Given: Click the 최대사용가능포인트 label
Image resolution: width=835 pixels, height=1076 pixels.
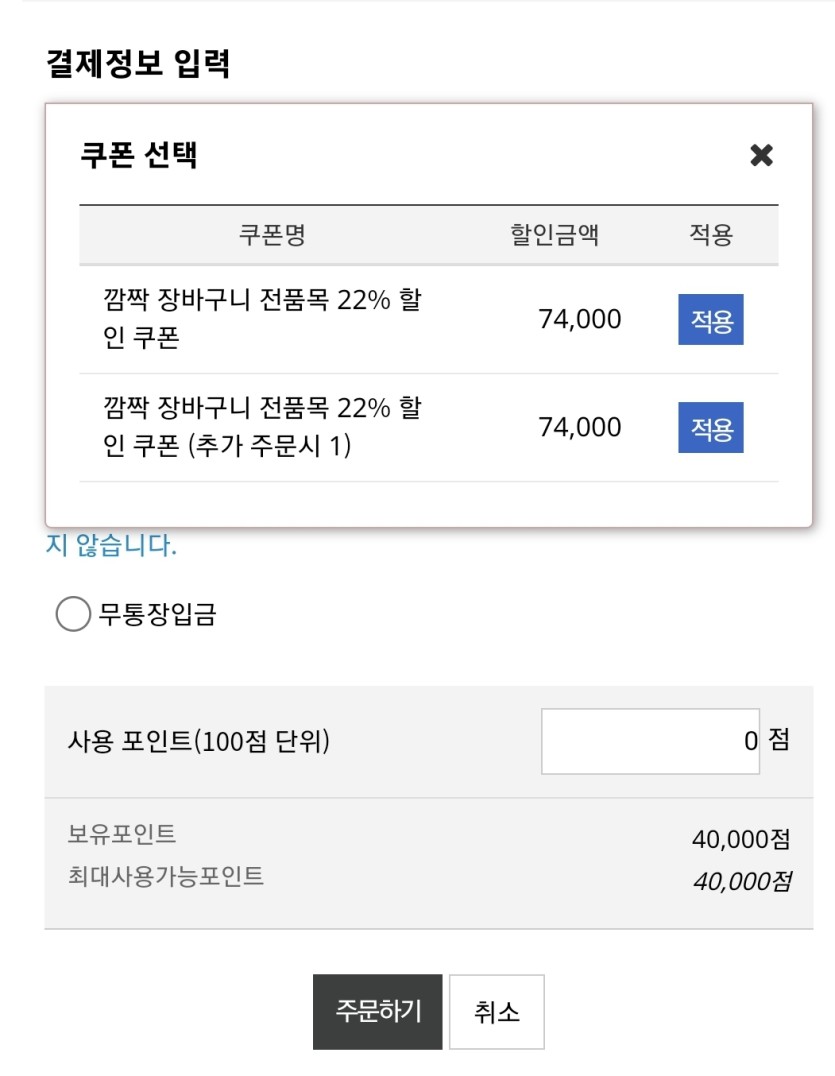Looking at the screenshot, I should tap(165, 876).
